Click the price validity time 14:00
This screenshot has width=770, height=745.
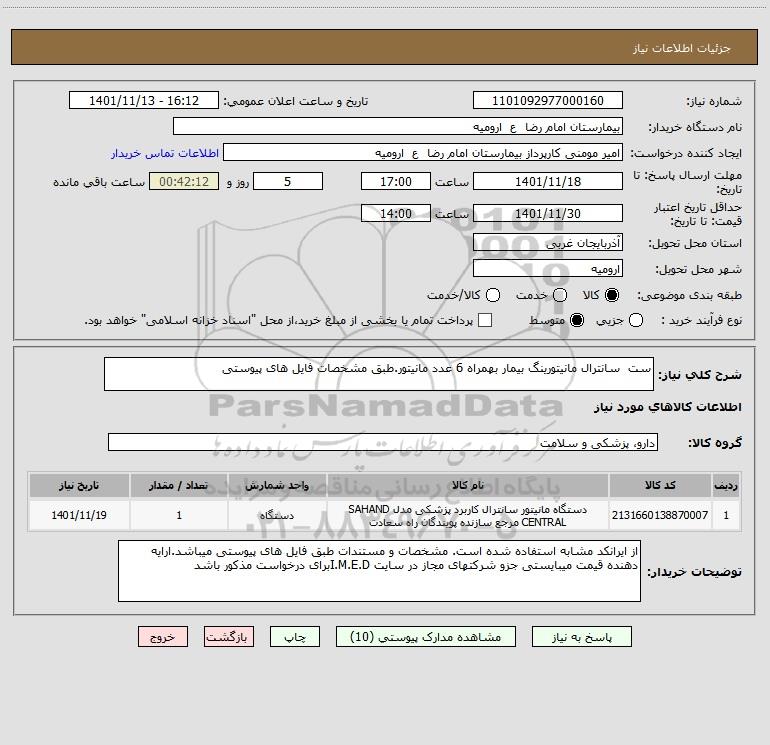396,214
